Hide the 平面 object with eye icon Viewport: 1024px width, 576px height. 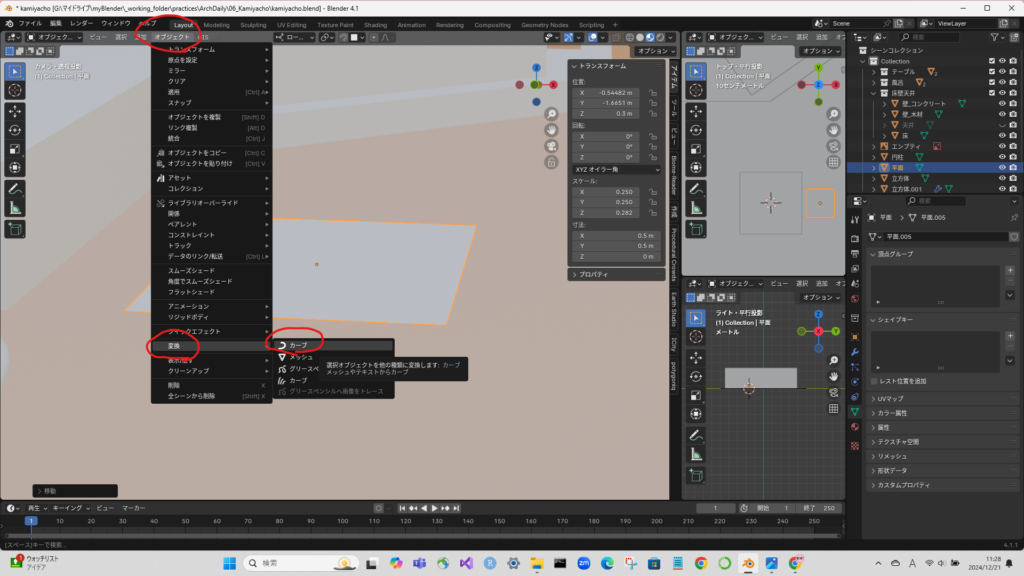(x=1003, y=168)
